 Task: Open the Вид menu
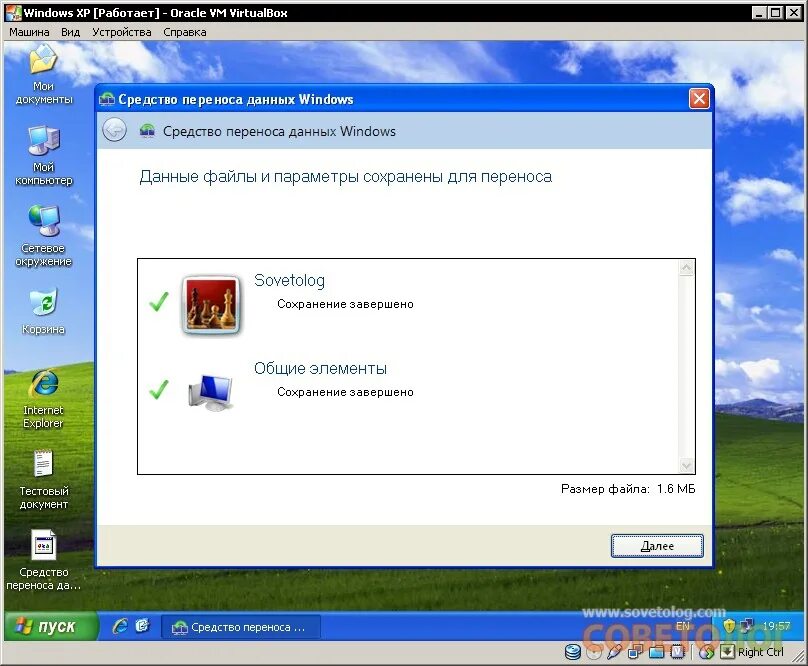coord(71,32)
